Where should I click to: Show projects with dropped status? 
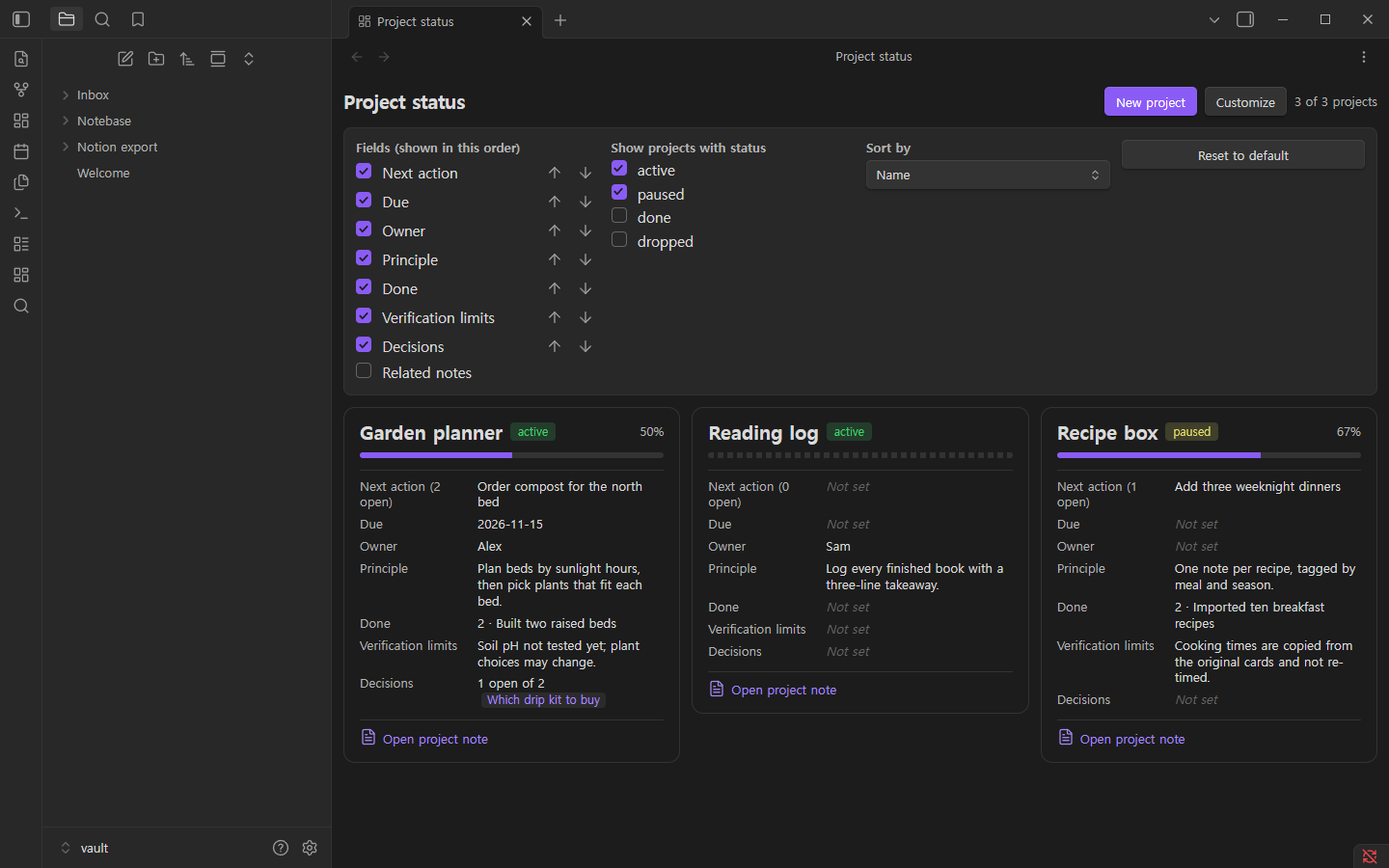(x=619, y=240)
